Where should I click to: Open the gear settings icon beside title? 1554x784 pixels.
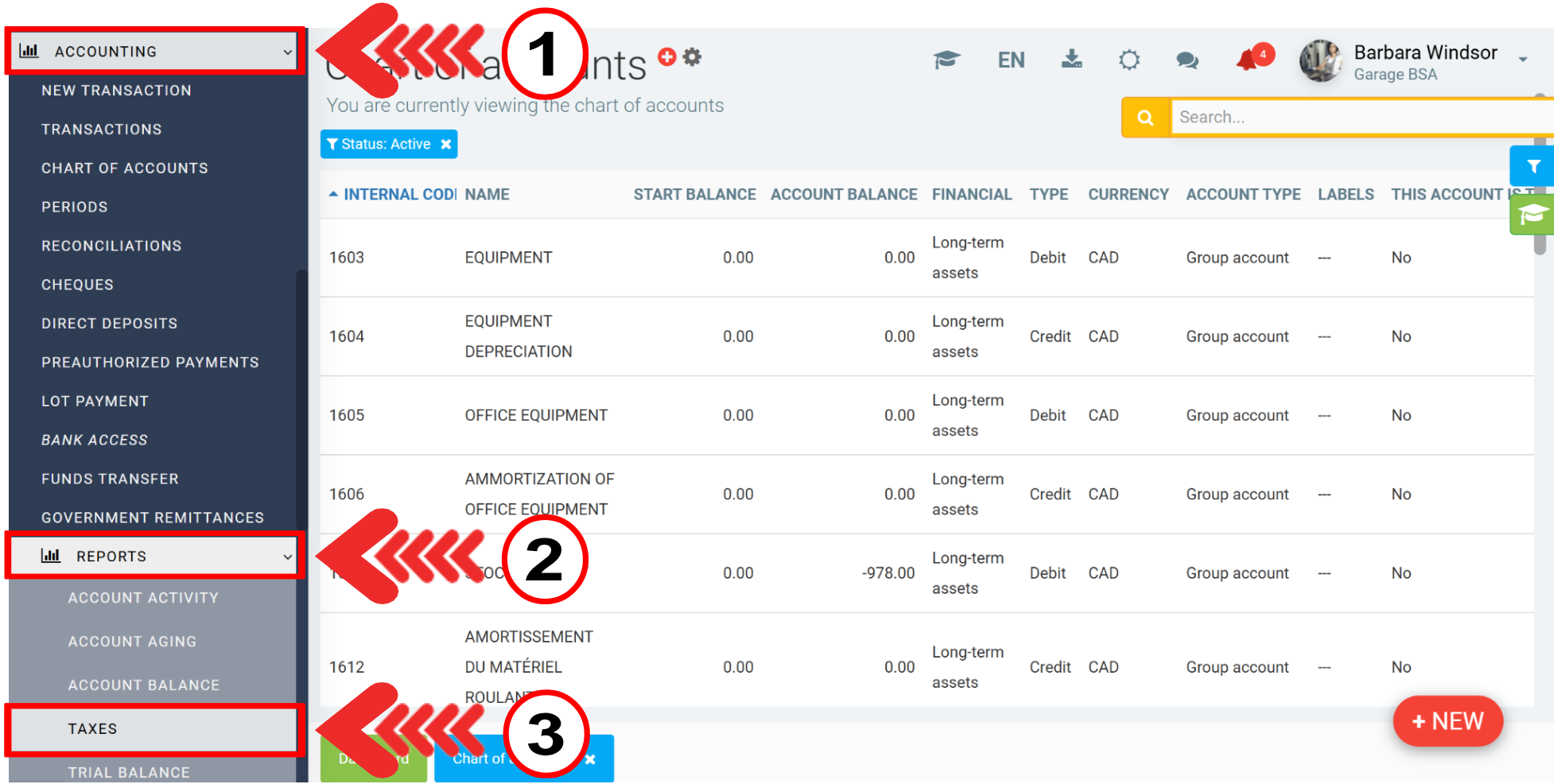point(693,56)
